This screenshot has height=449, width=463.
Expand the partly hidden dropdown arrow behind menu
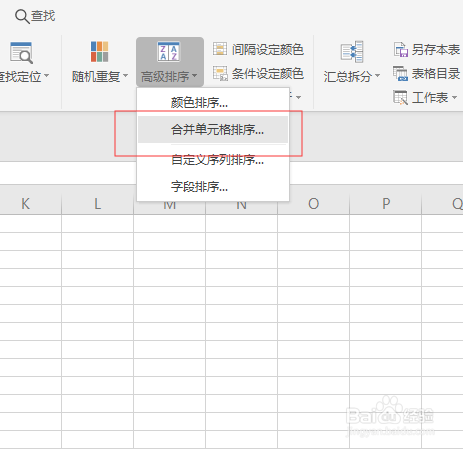coord(298,97)
